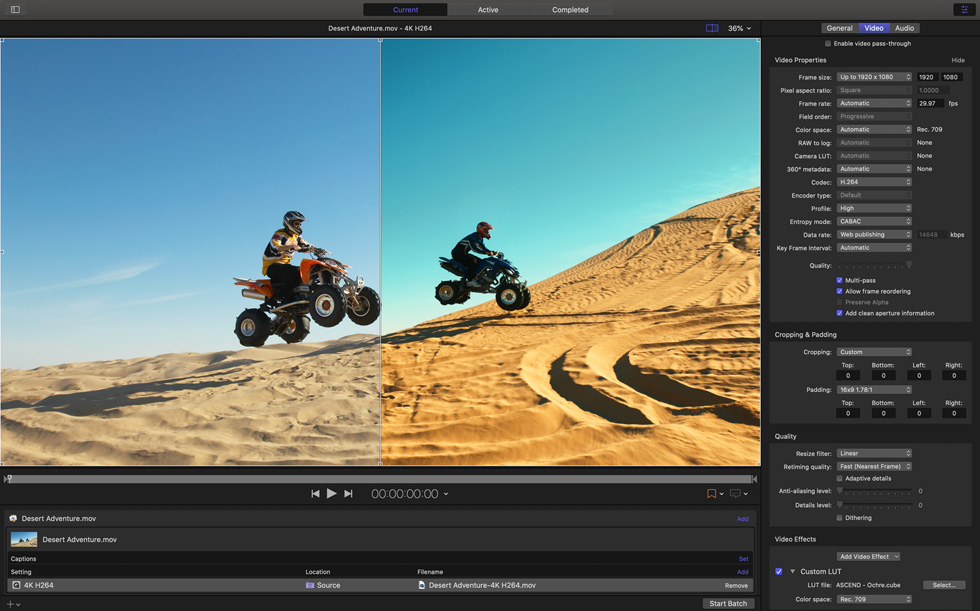Switch to the Audio inspector tab
The image size is (980, 611).
[904, 28]
